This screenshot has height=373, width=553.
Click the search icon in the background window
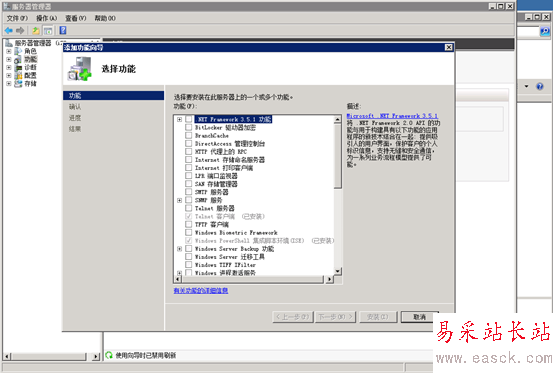click(x=545, y=32)
